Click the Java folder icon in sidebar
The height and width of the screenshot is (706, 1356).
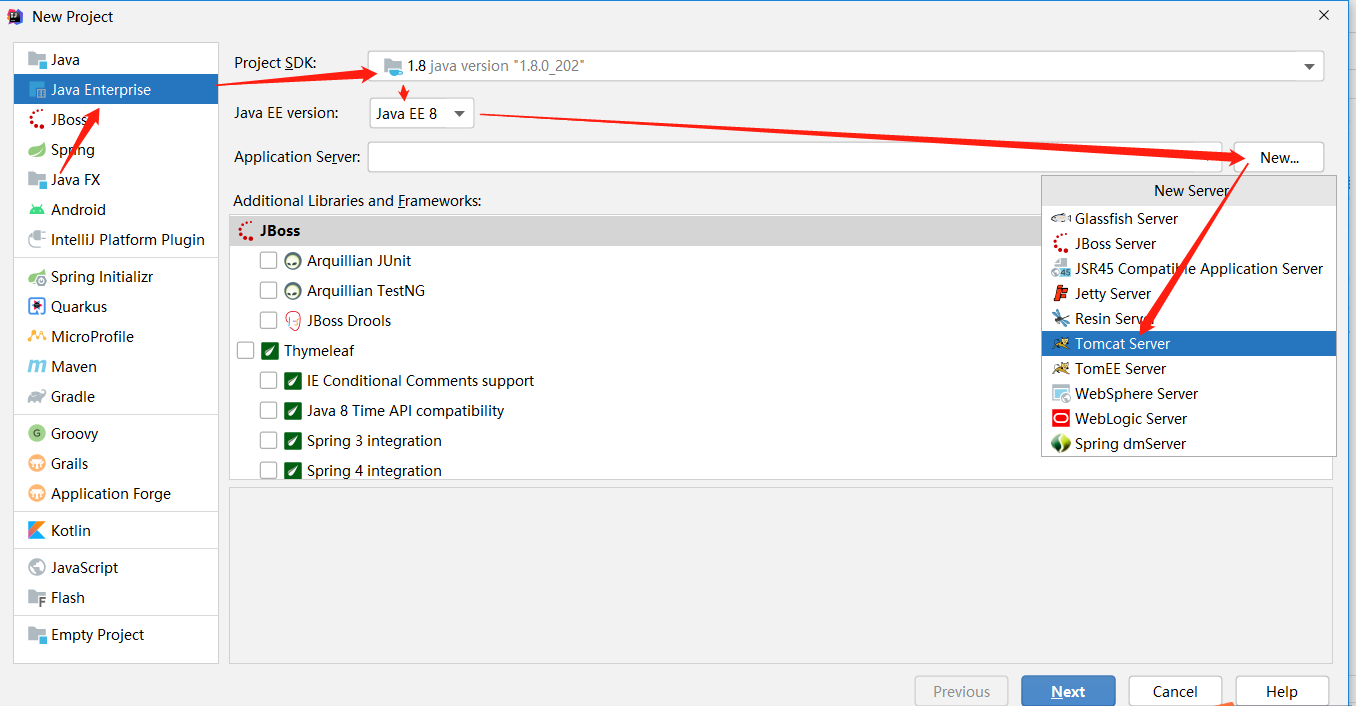pyautogui.click(x=37, y=60)
